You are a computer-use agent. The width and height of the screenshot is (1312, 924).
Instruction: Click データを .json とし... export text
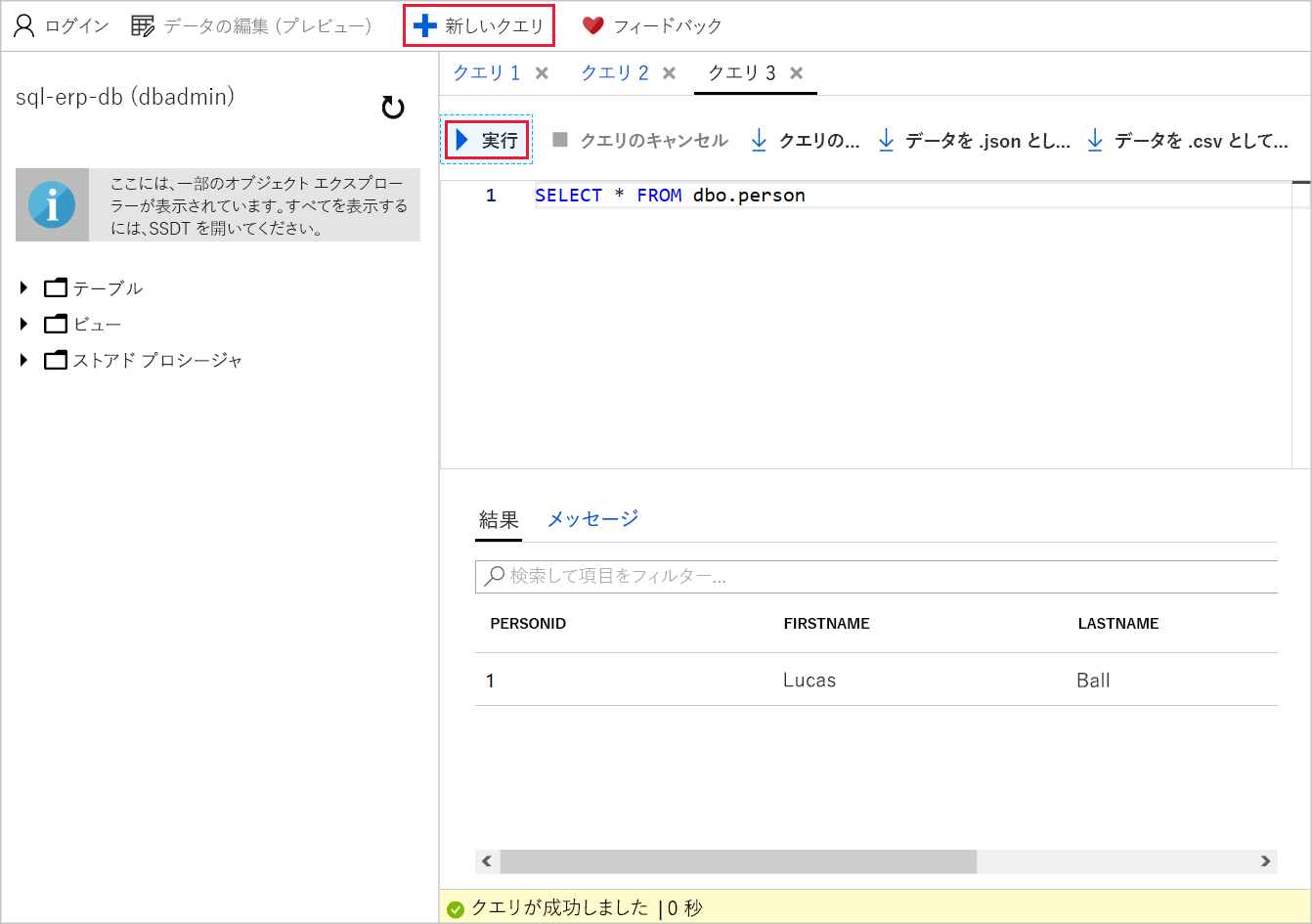click(x=987, y=141)
